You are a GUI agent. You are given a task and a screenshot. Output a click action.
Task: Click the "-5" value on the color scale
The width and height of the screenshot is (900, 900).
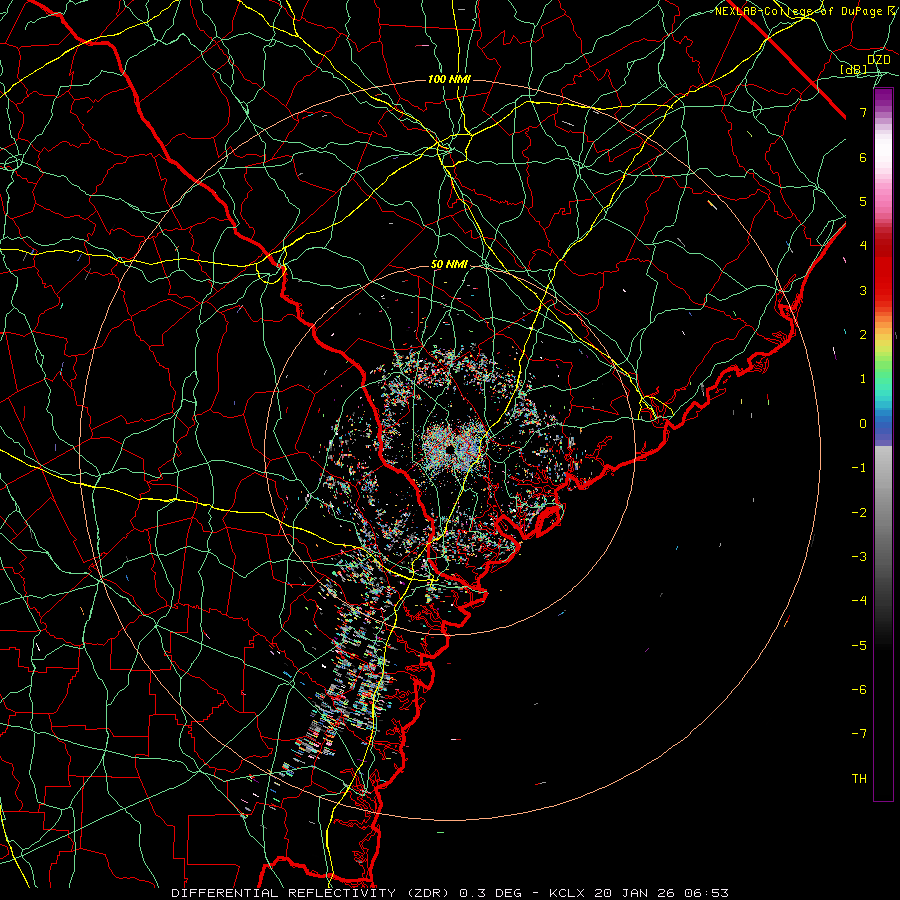859,646
